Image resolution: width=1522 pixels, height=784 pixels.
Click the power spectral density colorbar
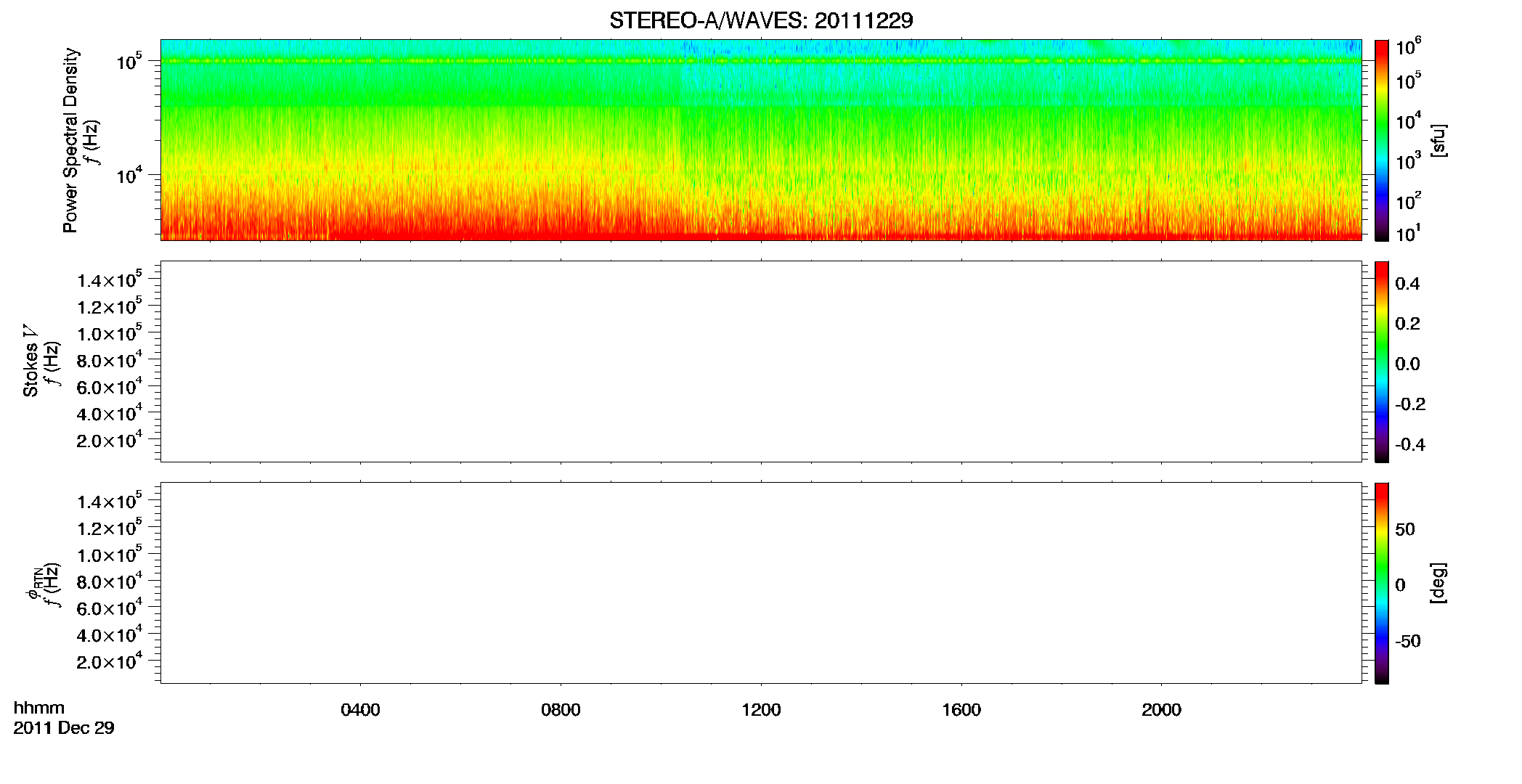(1382, 140)
